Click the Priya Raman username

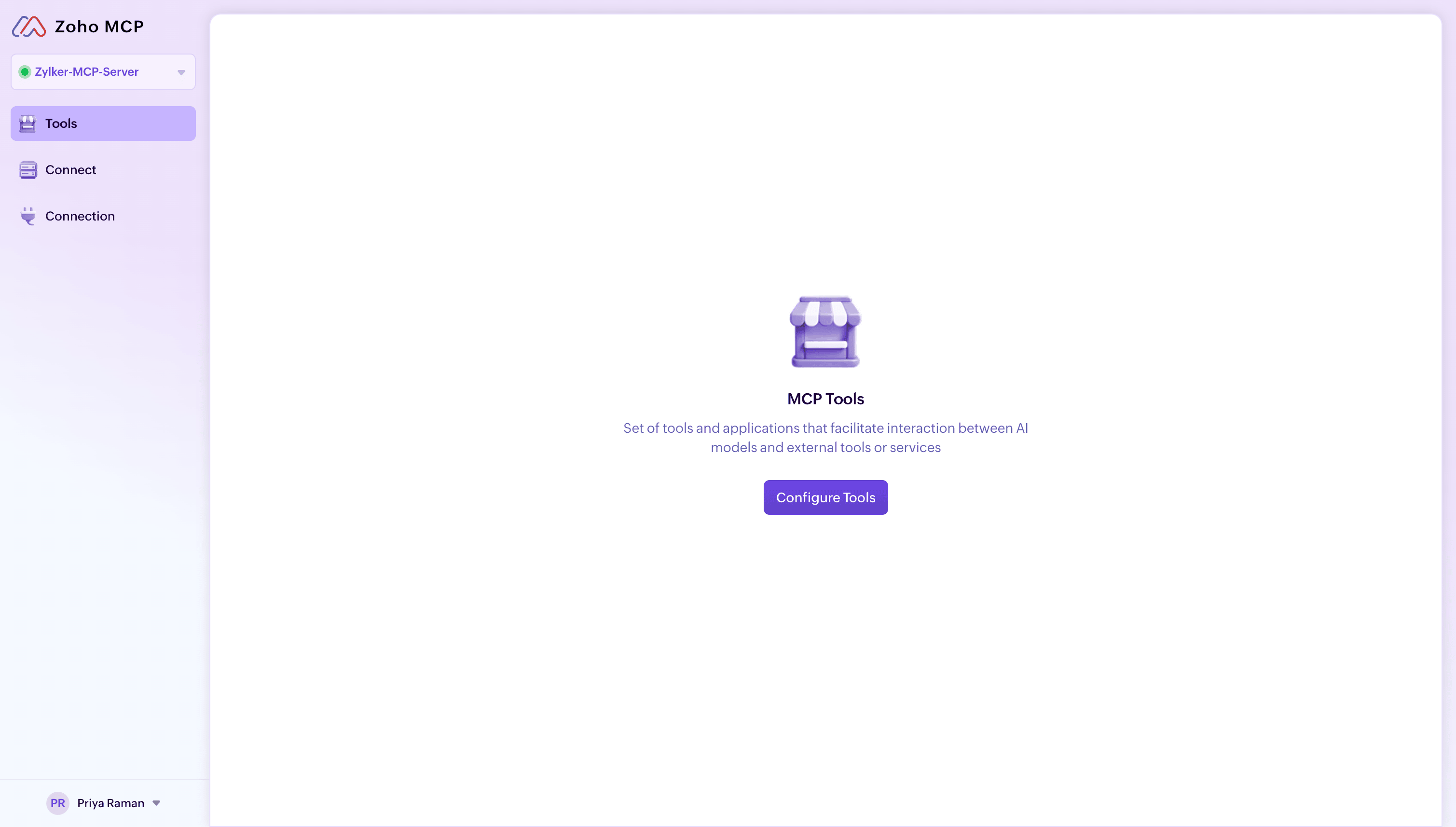(111, 803)
